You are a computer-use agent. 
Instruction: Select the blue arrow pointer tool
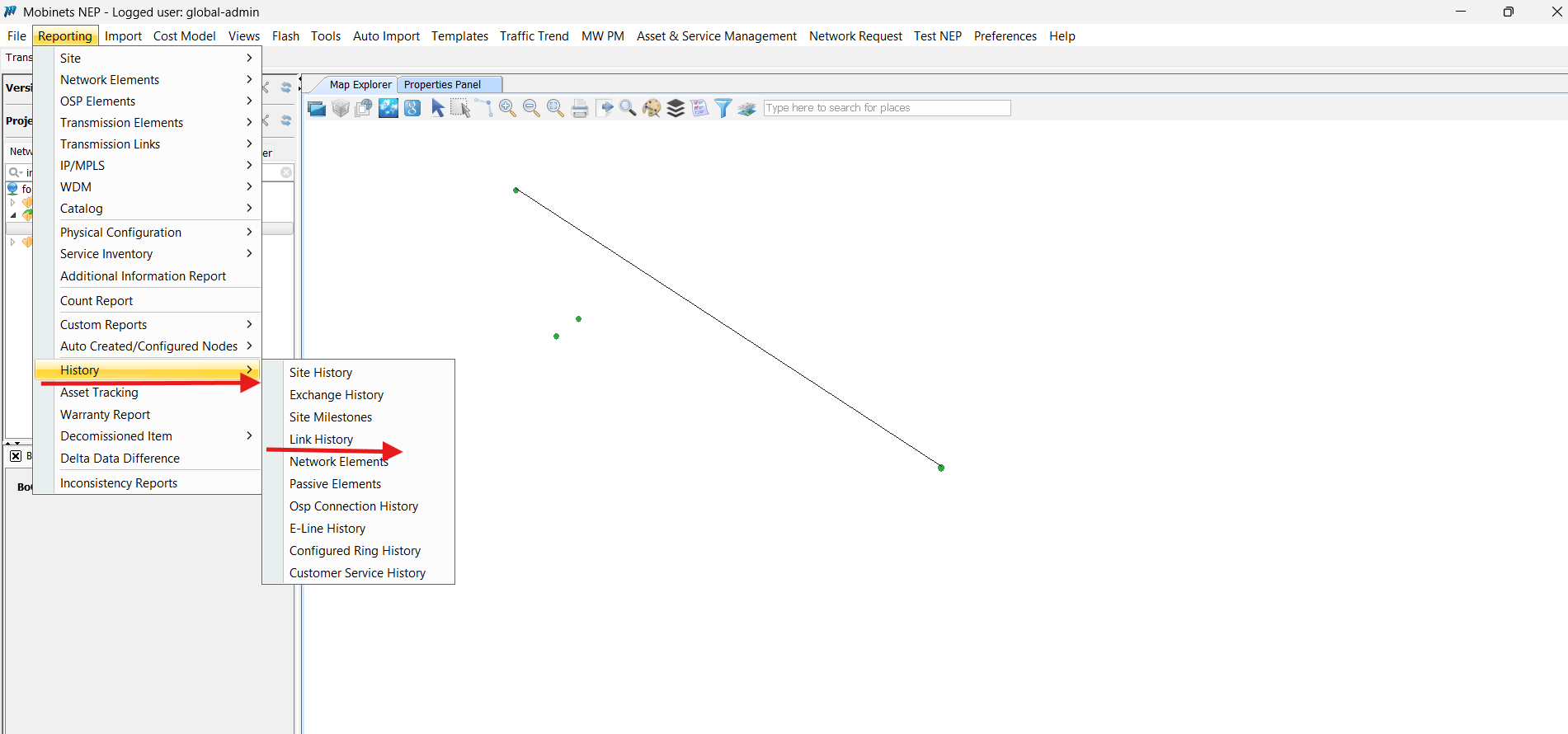click(x=437, y=108)
